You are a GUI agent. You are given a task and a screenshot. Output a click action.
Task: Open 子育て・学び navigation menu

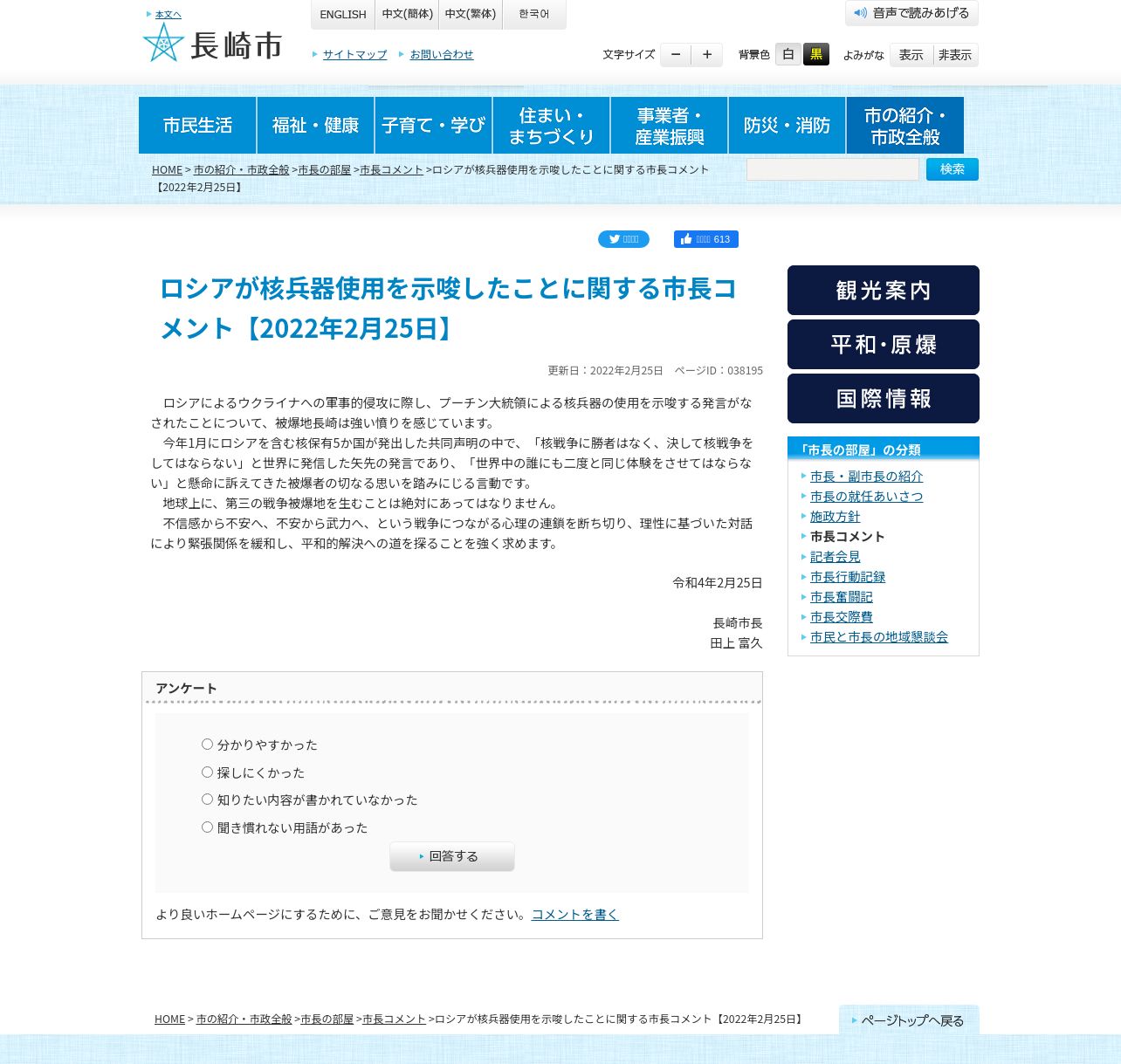coord(433,125)
